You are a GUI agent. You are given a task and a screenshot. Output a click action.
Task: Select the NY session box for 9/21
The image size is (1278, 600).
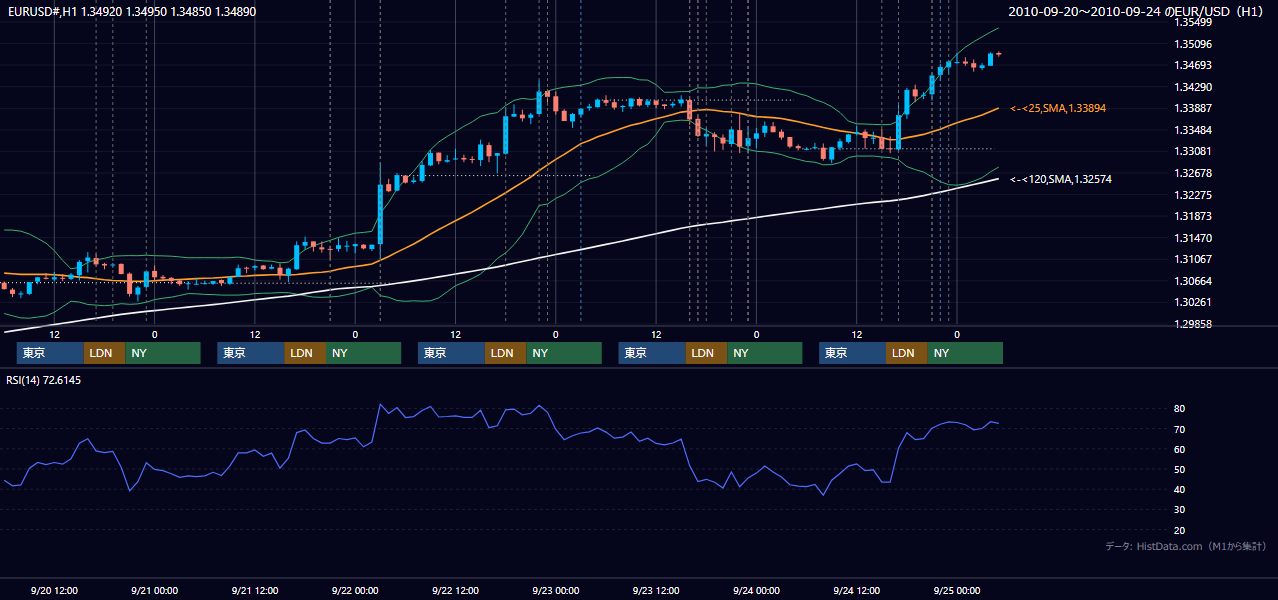pyautogui.click(x=363, y=353)
